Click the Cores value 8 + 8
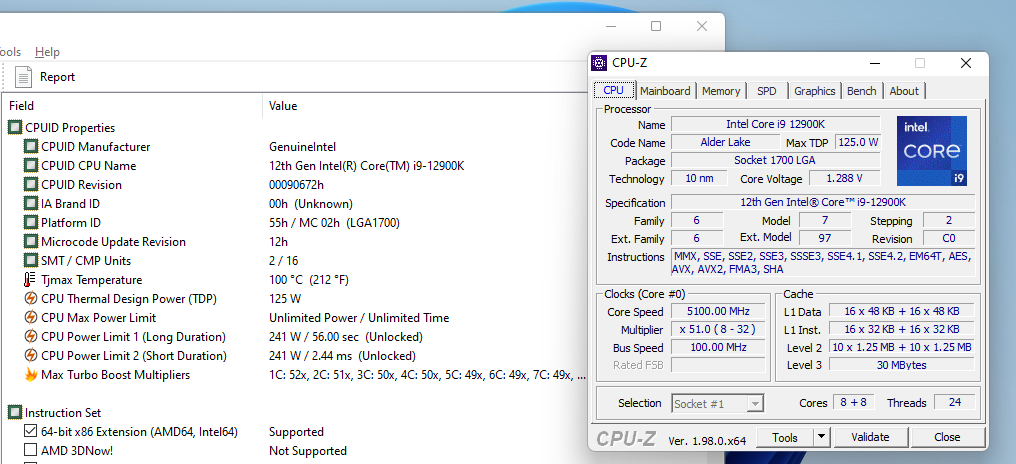Viewport: 1016px width, 464px height. (853, 402)
